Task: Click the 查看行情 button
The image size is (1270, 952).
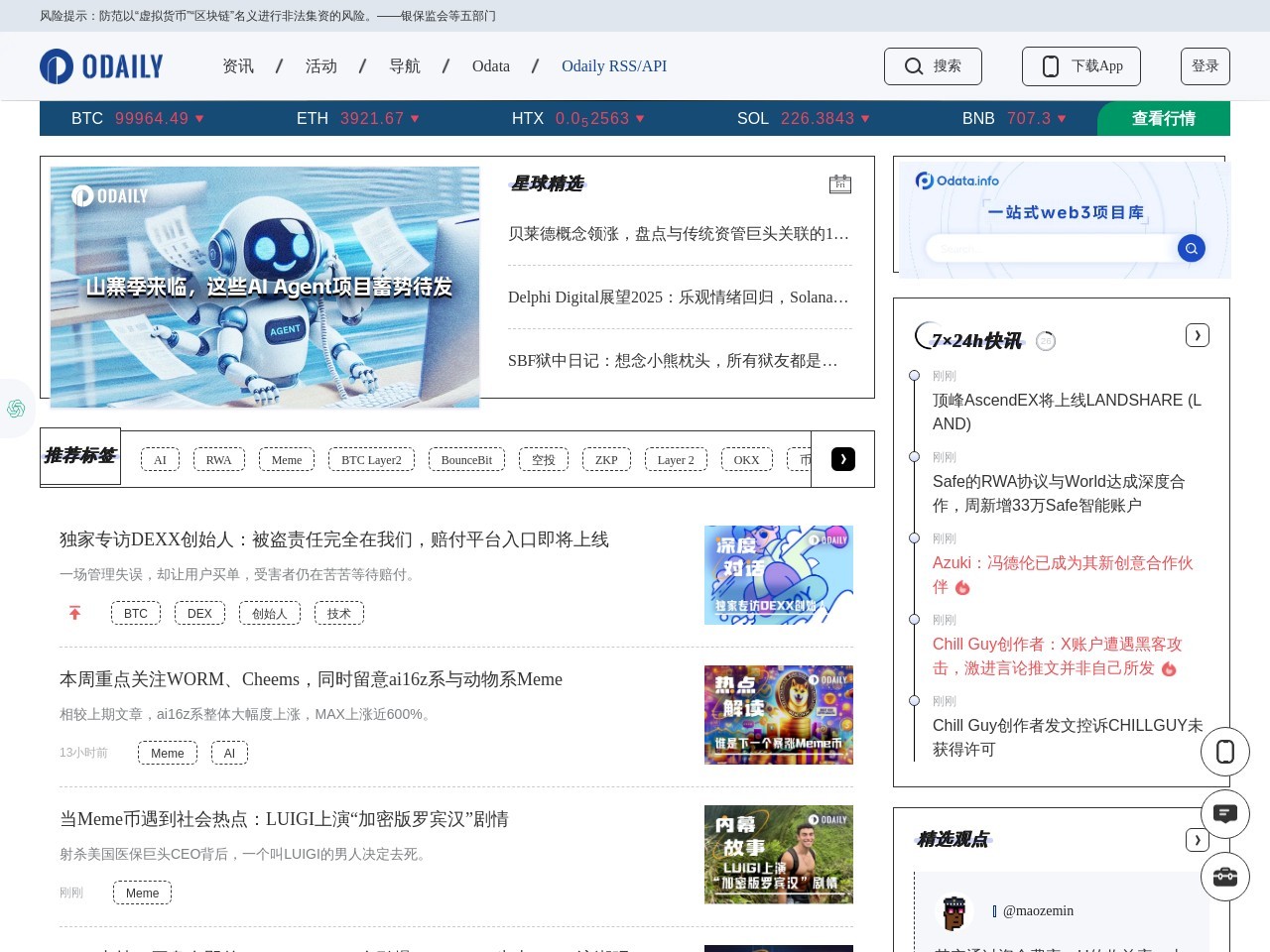Action: click(x=1164, y=118)
